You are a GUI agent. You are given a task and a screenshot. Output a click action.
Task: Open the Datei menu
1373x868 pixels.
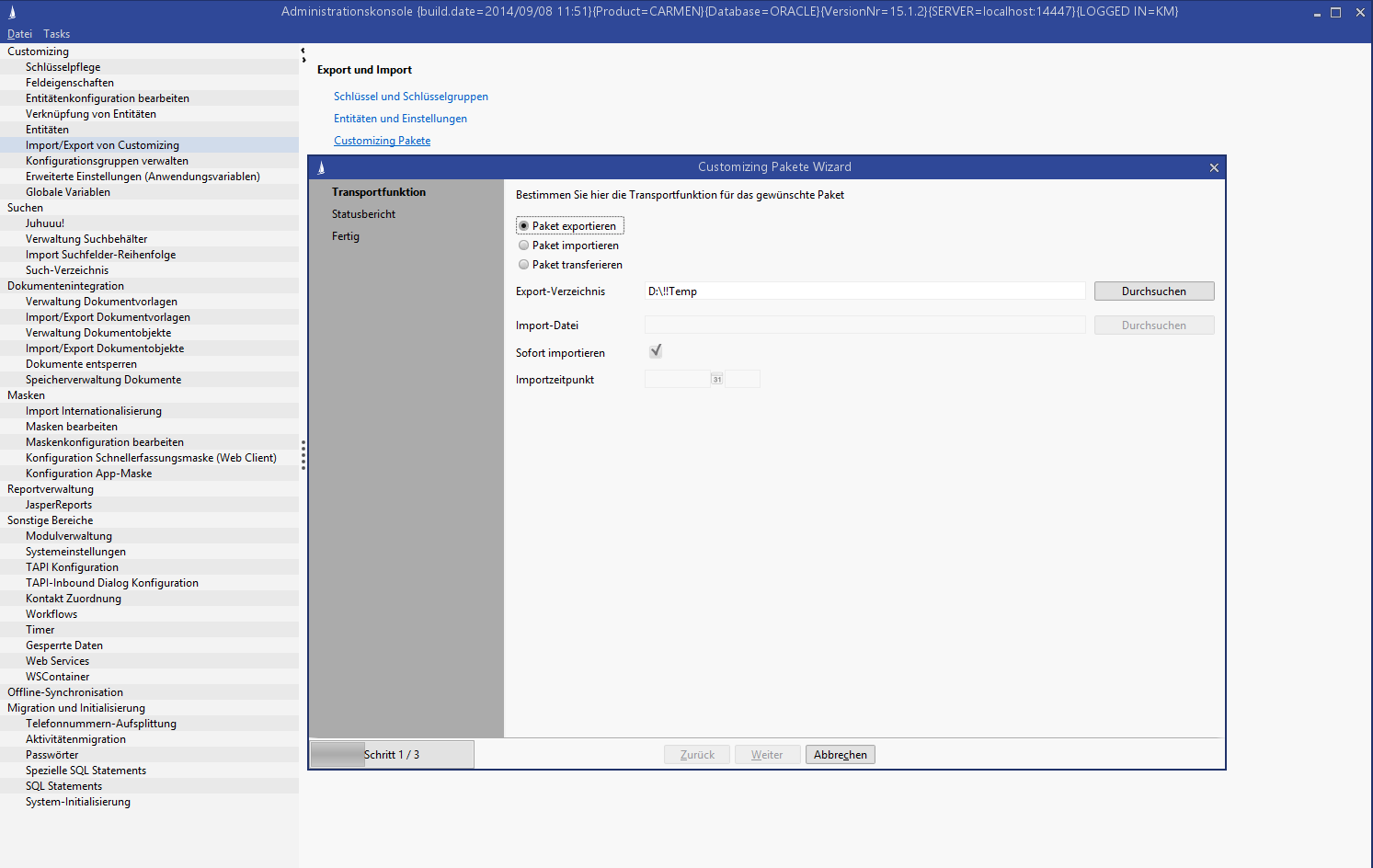[x=19, y=34]
